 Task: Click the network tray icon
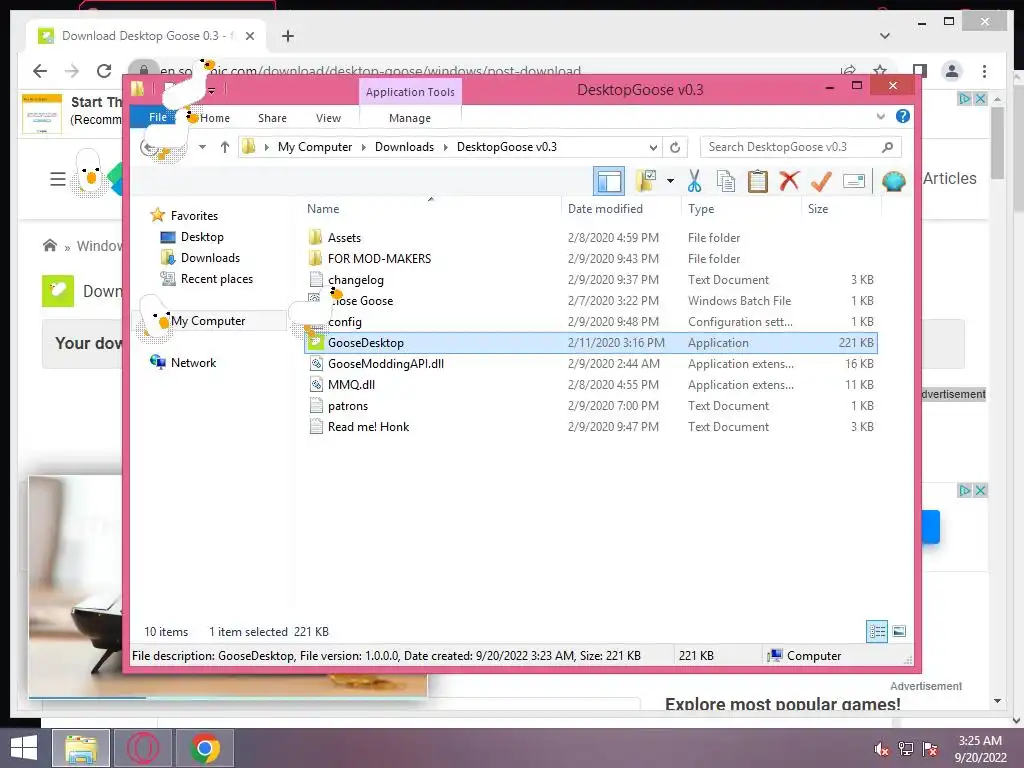click(x=906, y=749)
